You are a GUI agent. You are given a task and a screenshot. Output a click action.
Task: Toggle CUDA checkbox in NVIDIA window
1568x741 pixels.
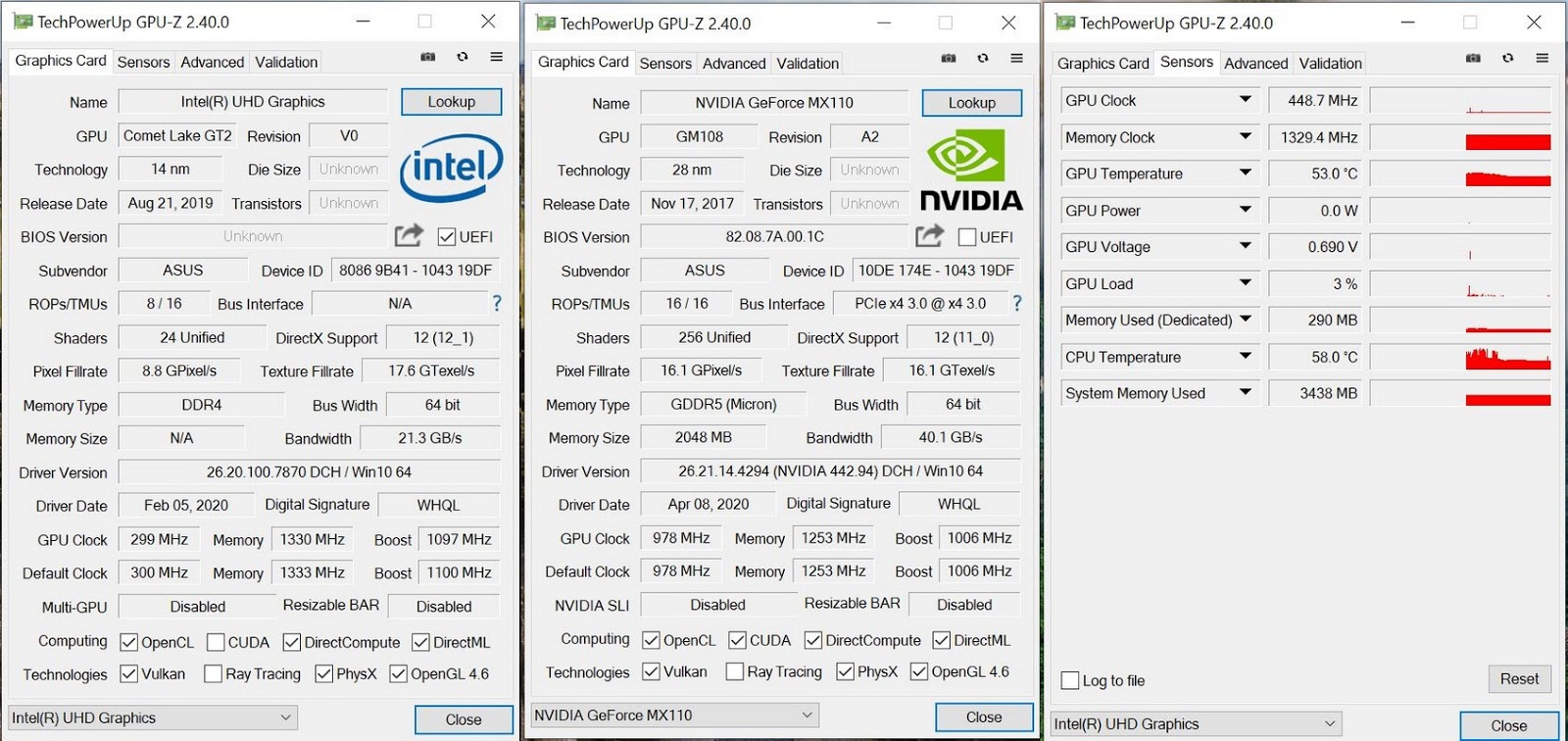(738, 640)
